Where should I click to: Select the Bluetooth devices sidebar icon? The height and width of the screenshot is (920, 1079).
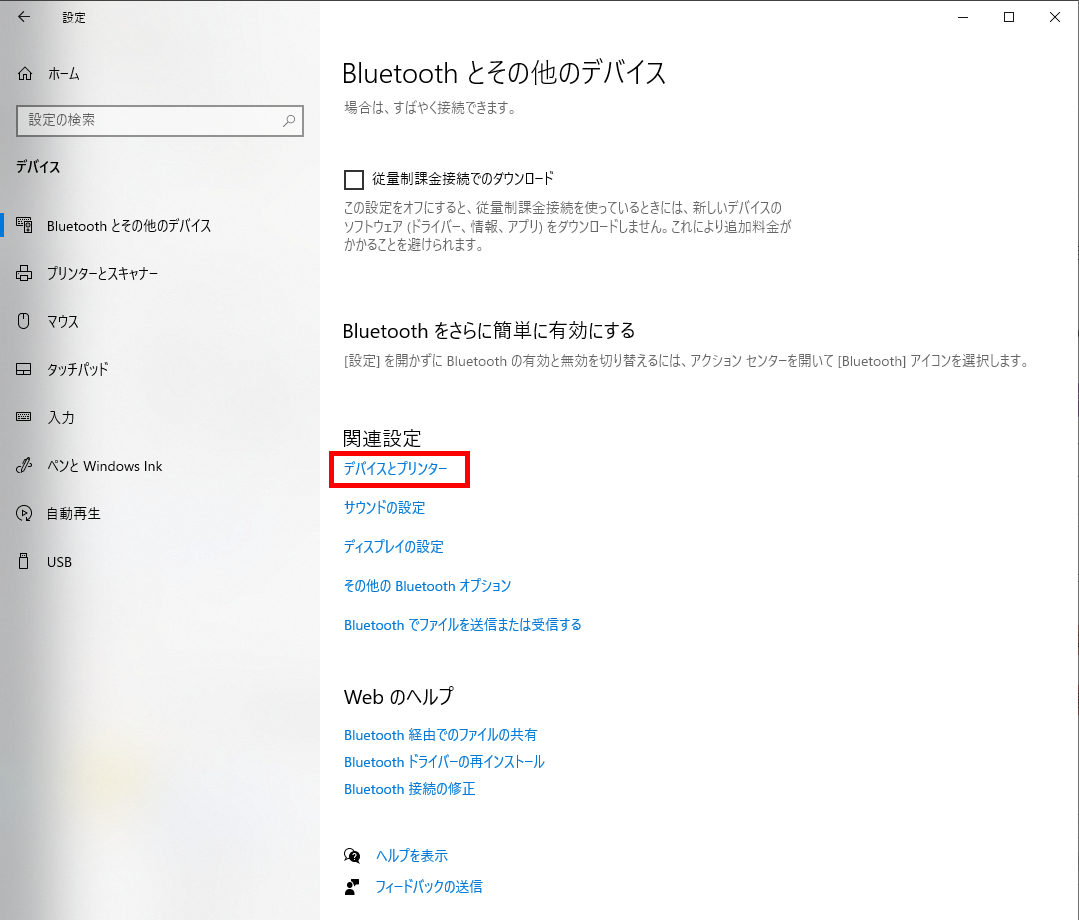[24, 225]
